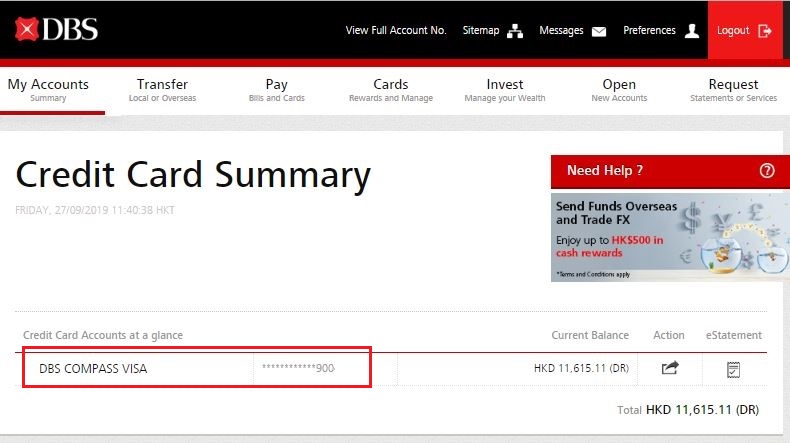Click the share action icon for DBS Compass Visa
This screenshot has height=443, width=790.
669,369
